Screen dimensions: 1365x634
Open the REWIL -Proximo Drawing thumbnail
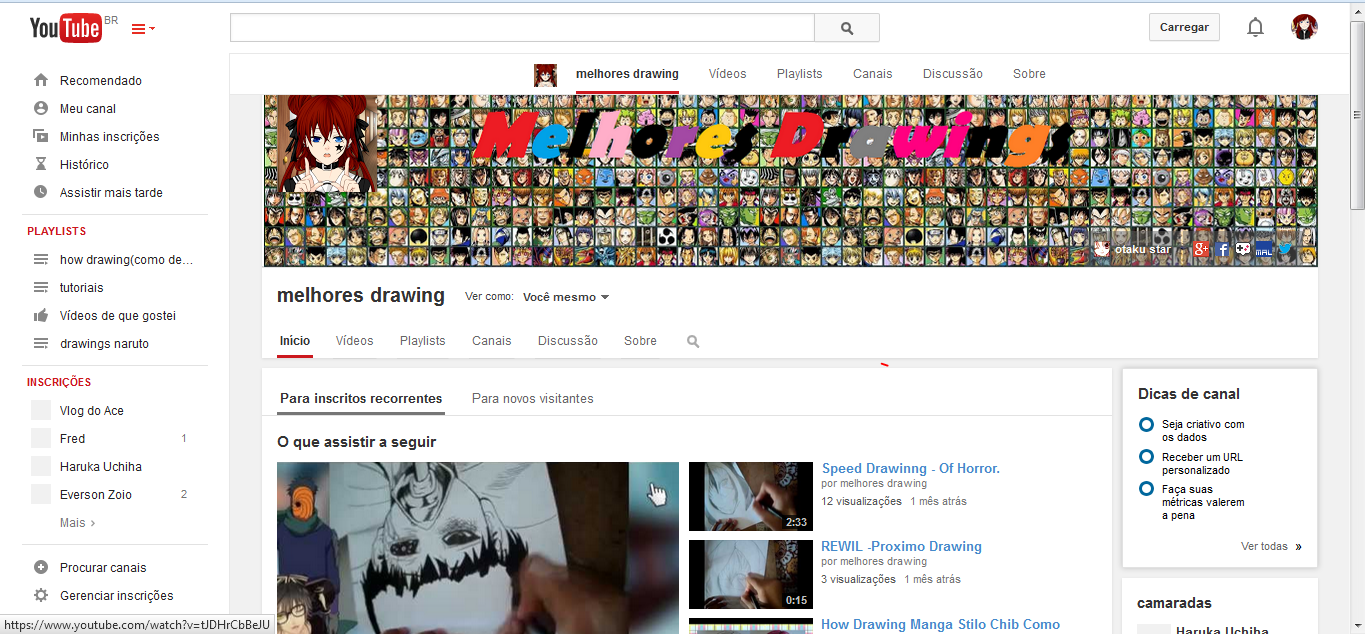(x=751, y=574)
